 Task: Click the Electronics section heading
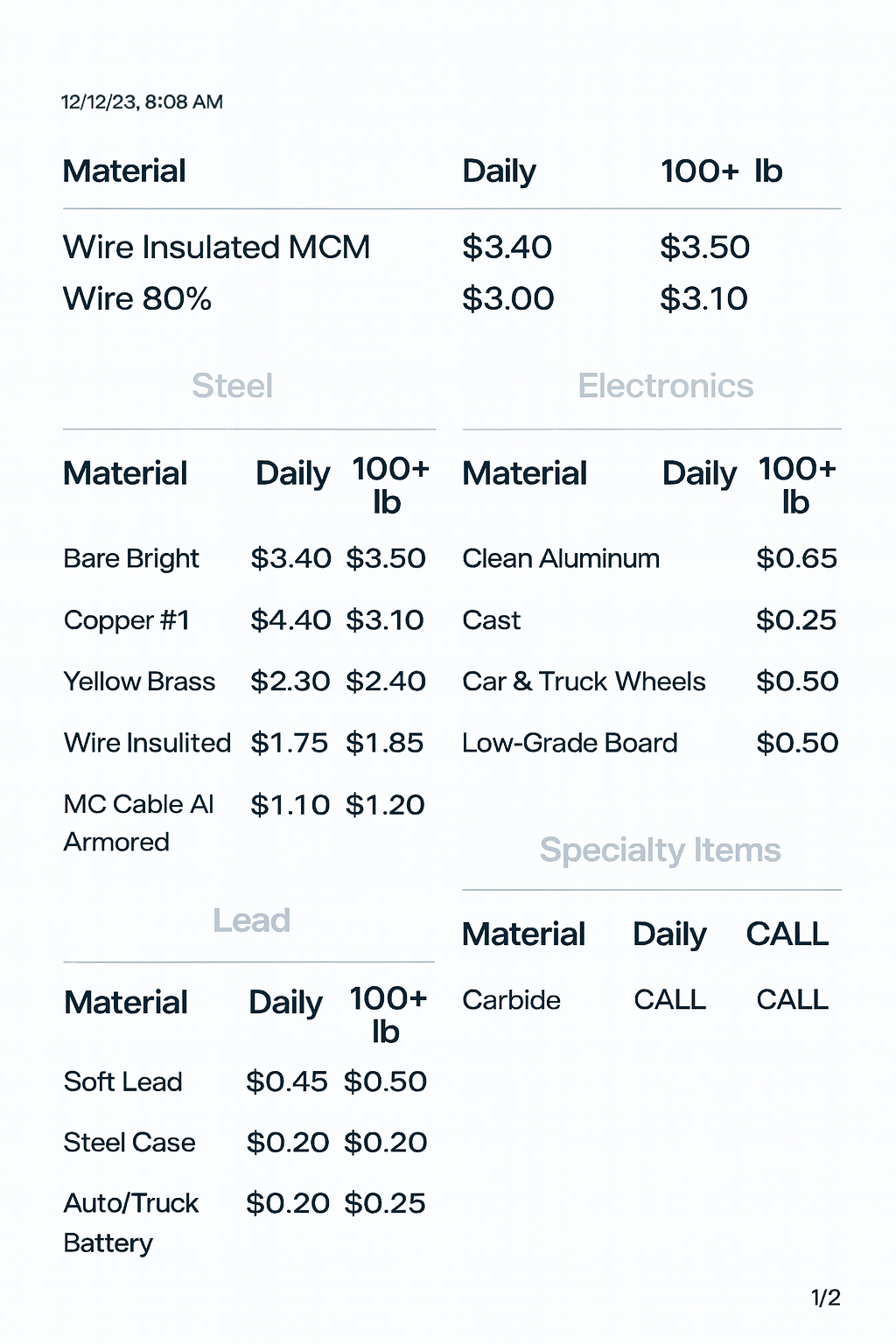tap(665, 386)
